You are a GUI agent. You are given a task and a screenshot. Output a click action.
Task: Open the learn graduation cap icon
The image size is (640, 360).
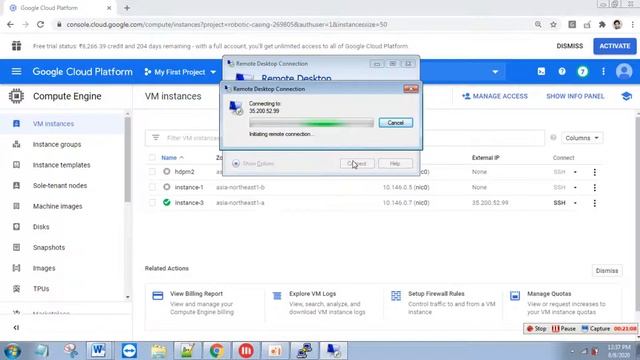627,96
